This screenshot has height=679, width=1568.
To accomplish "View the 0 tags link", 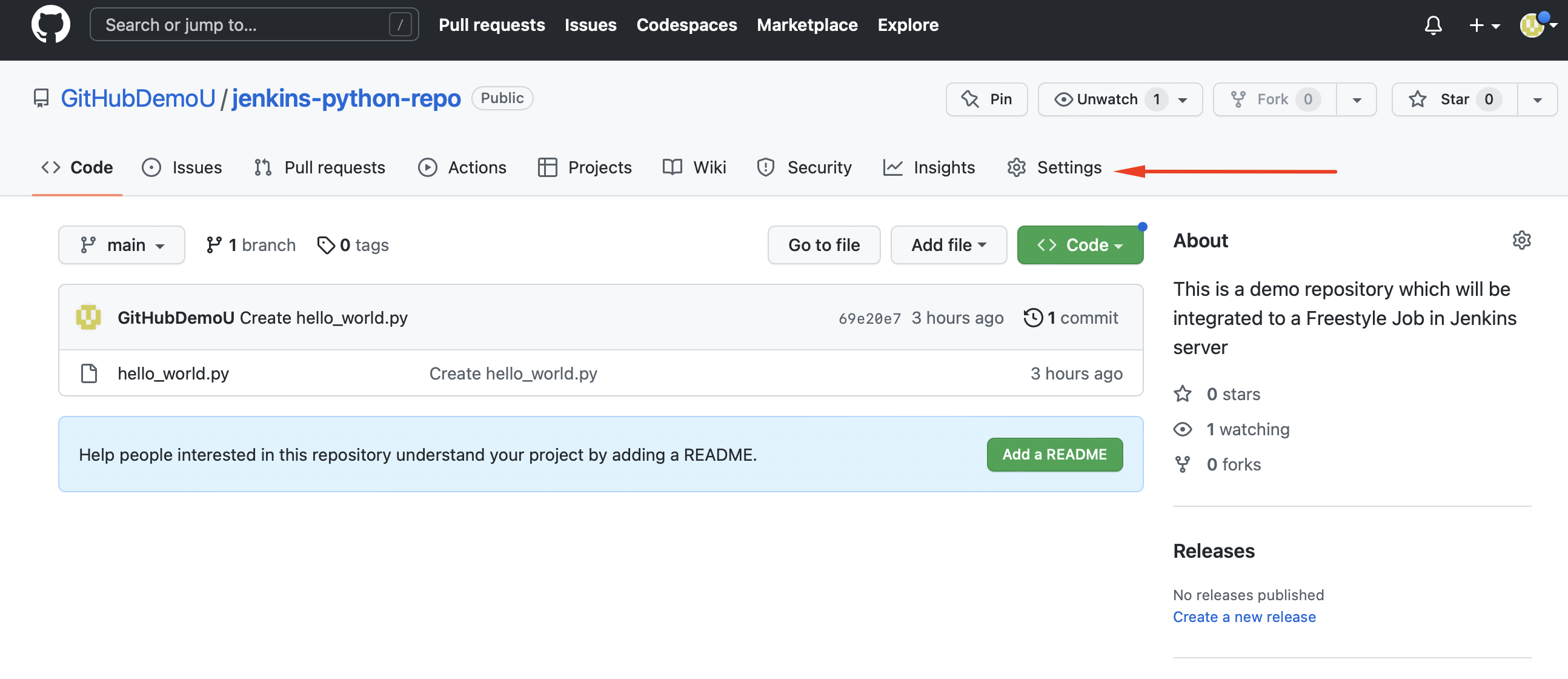I will [x=353, y=245].
